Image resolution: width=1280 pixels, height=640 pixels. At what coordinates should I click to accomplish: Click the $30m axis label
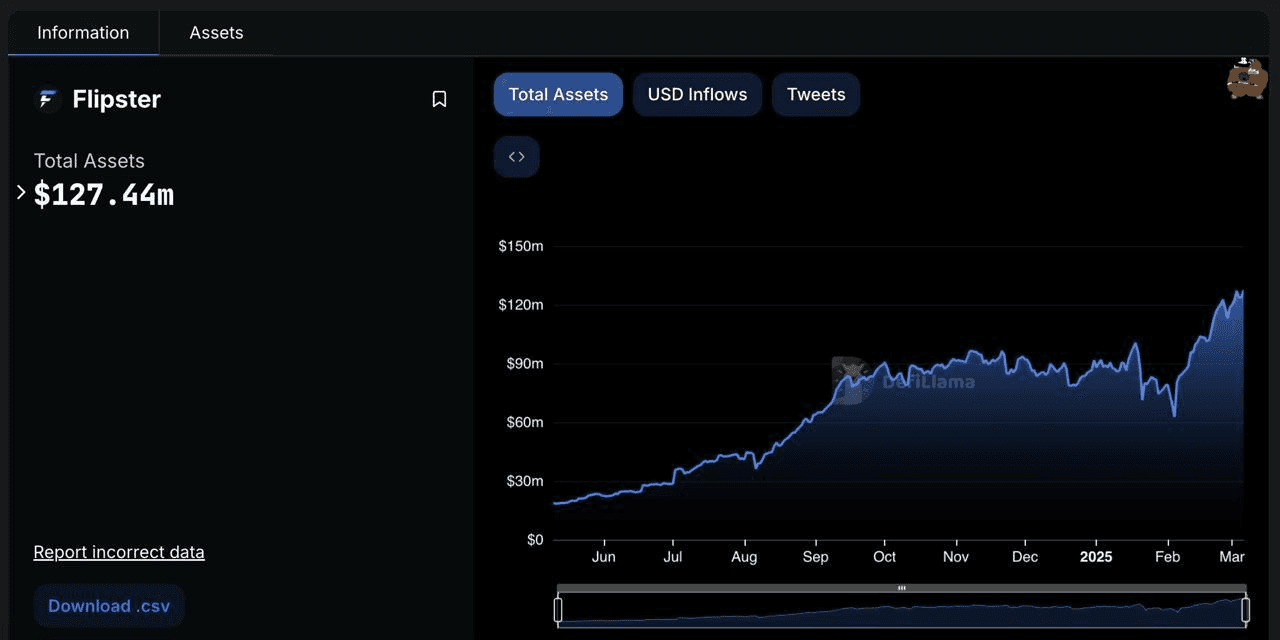click(524, 481)
